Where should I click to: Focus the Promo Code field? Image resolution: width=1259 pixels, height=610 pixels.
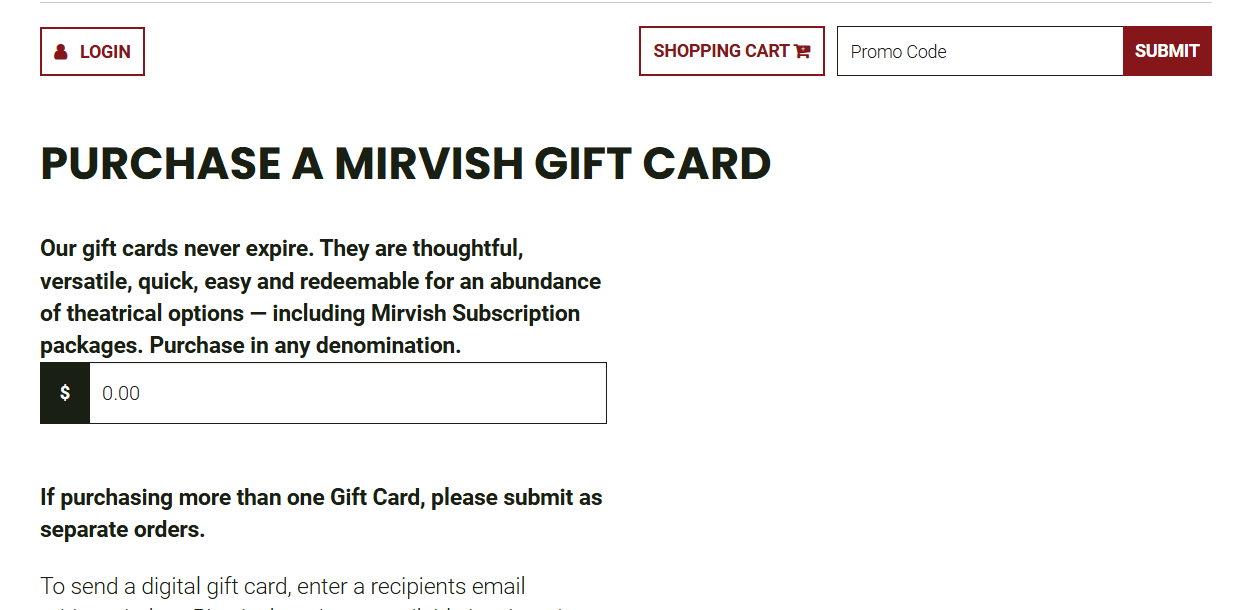point(980,51)
